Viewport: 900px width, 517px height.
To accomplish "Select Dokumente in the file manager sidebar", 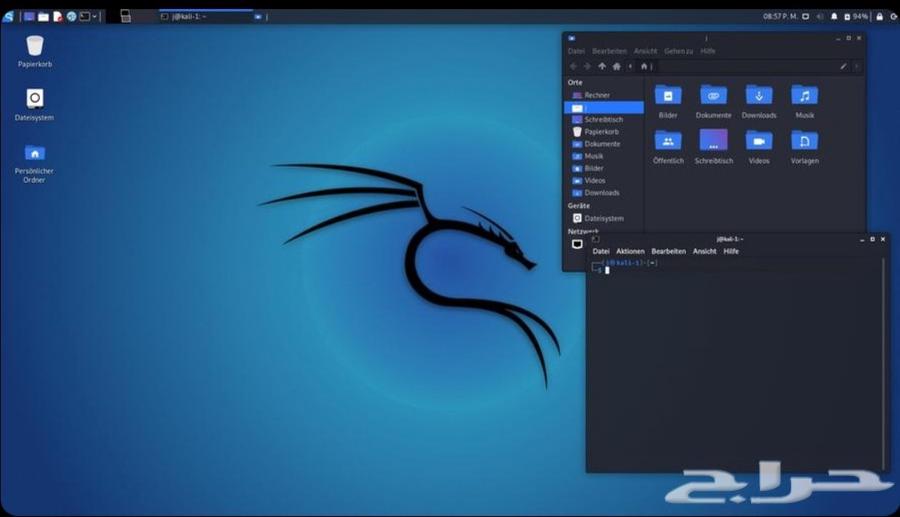I will [x=604, y=144].
